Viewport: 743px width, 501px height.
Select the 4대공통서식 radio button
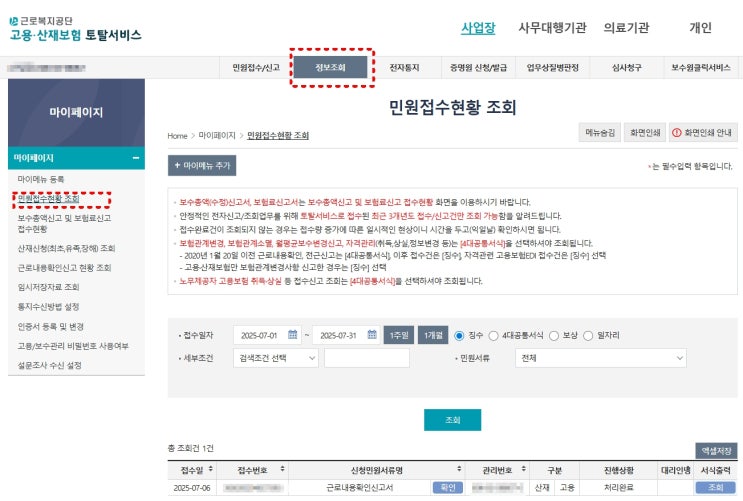pos(493,336)
